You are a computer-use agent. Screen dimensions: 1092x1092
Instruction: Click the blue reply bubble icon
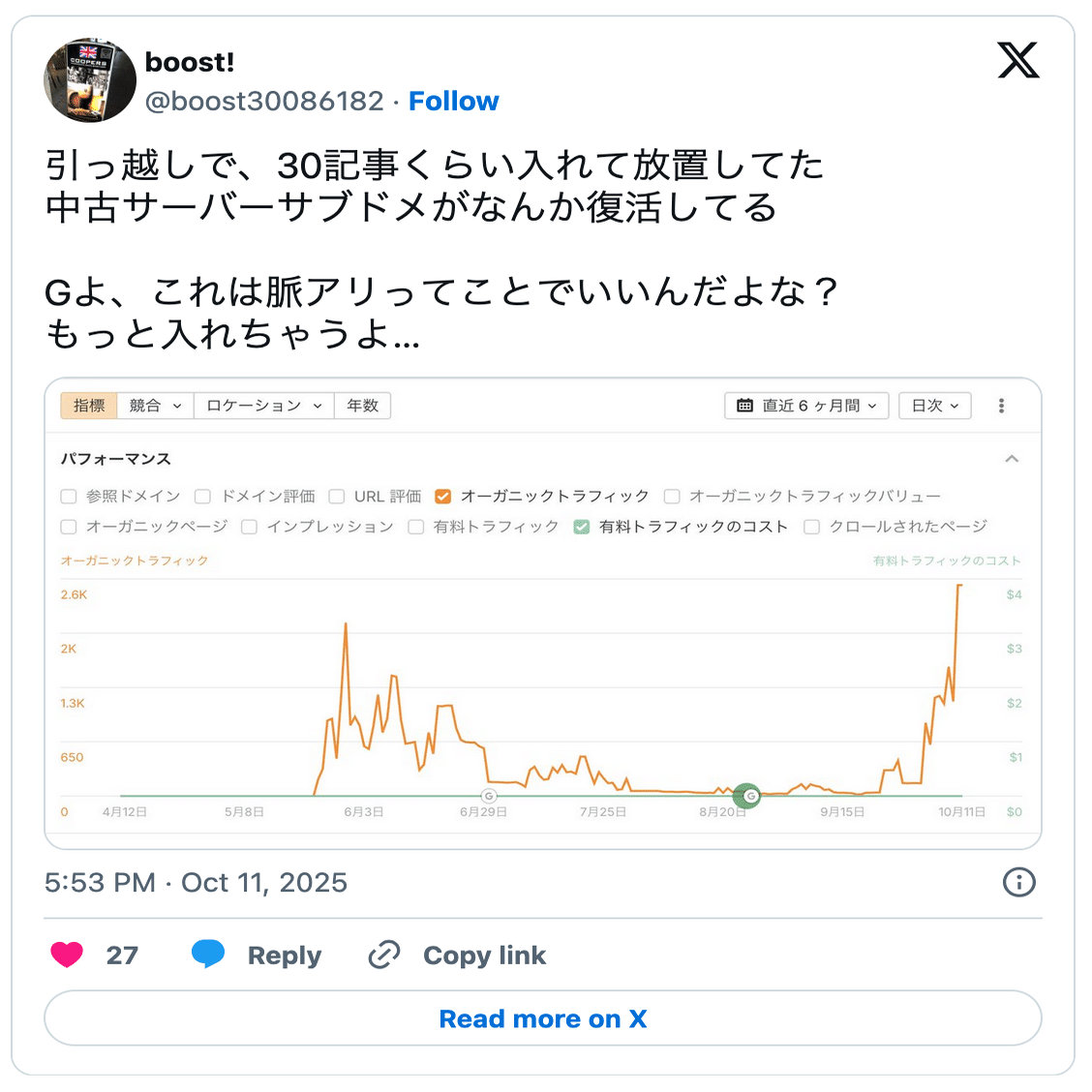tap(208, 954)
